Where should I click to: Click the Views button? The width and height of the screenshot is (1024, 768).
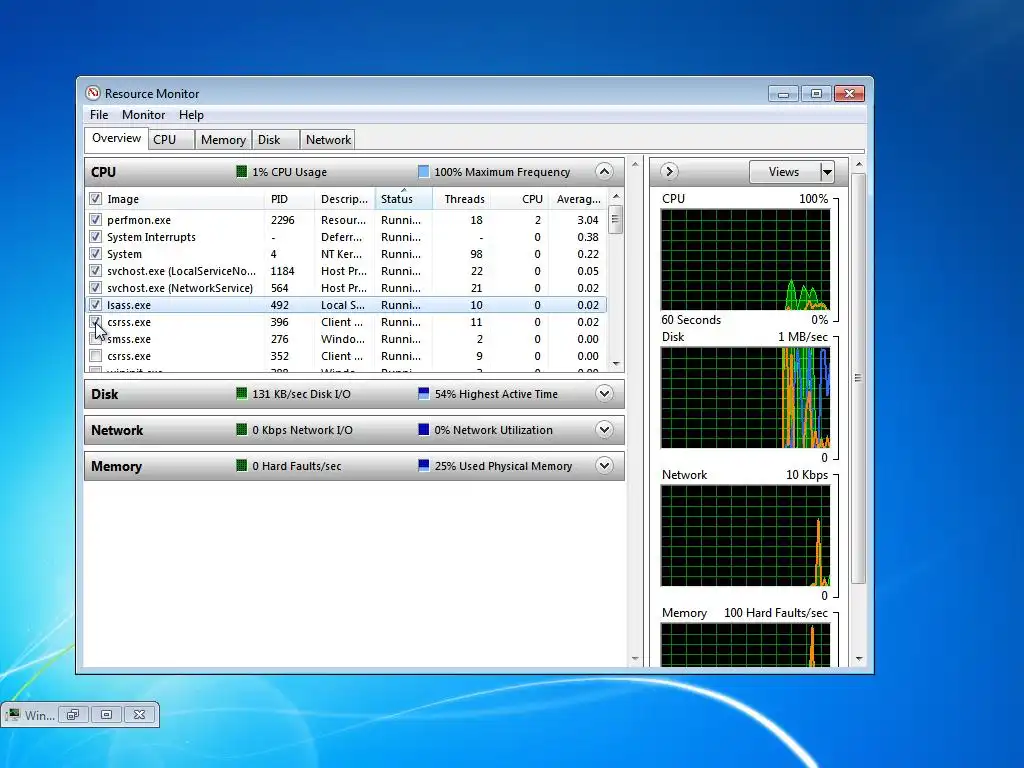pos(784,172)
